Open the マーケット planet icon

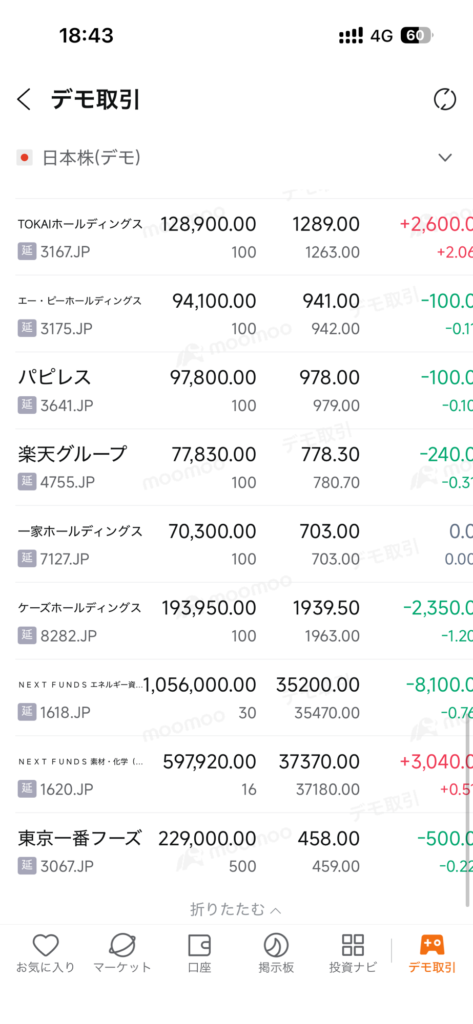[122, 944]
